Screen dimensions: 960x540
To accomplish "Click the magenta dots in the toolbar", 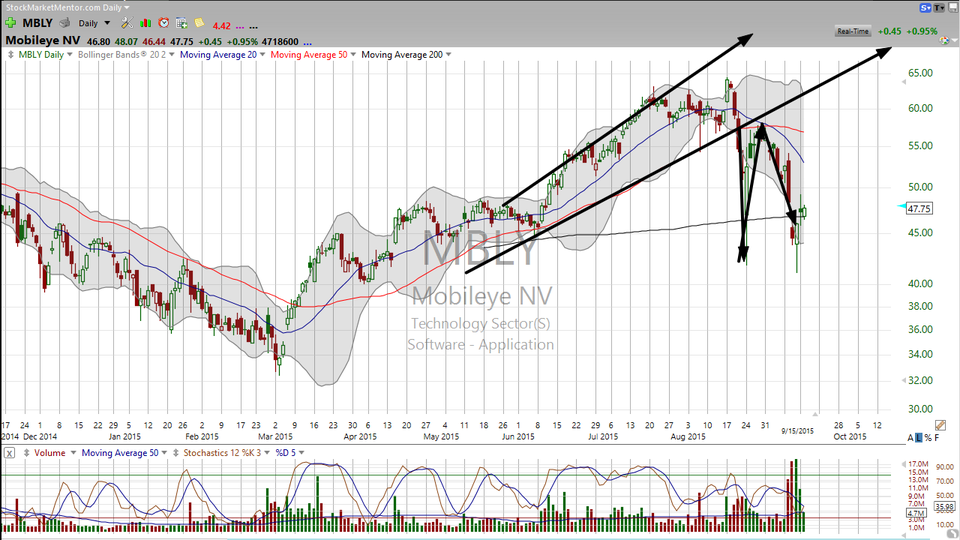I will (239, 27).
